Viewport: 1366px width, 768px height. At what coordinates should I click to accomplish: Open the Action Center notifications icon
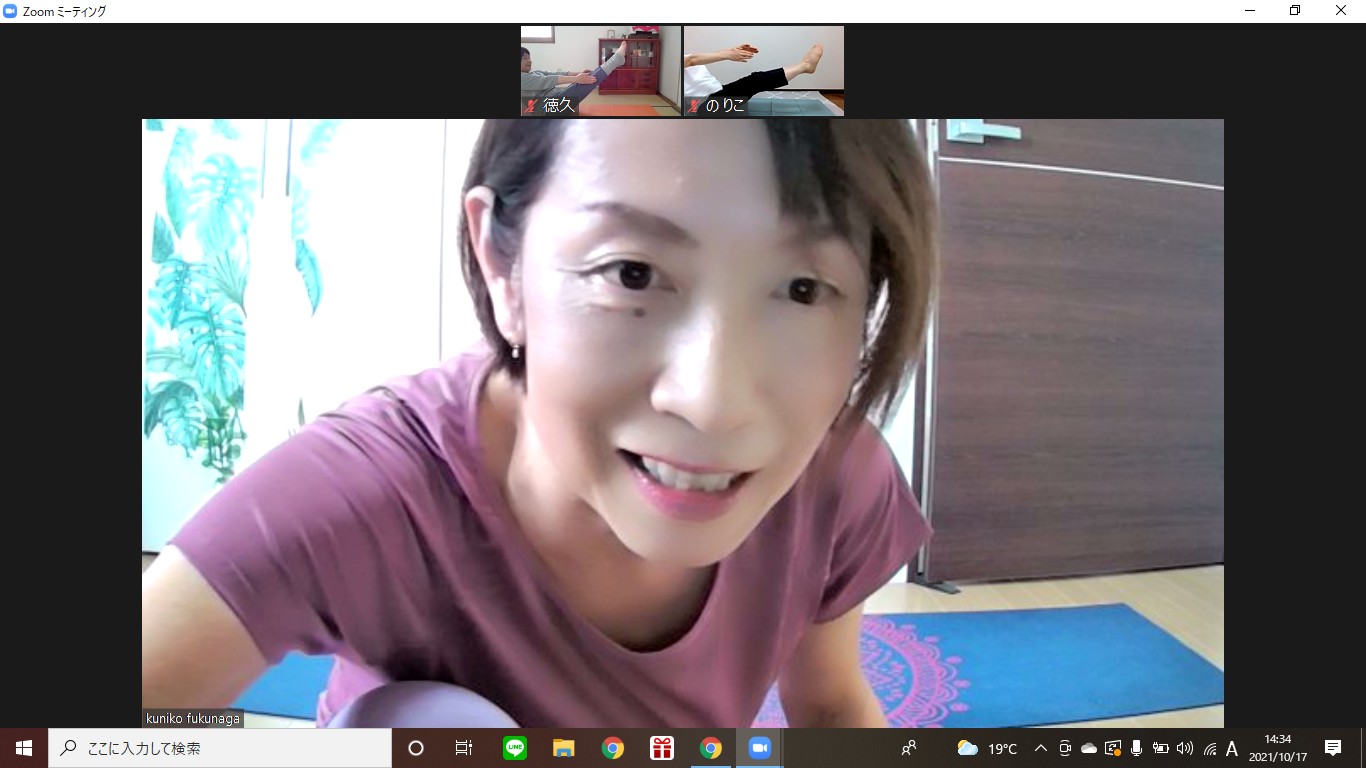click(x=1333, y=748)
